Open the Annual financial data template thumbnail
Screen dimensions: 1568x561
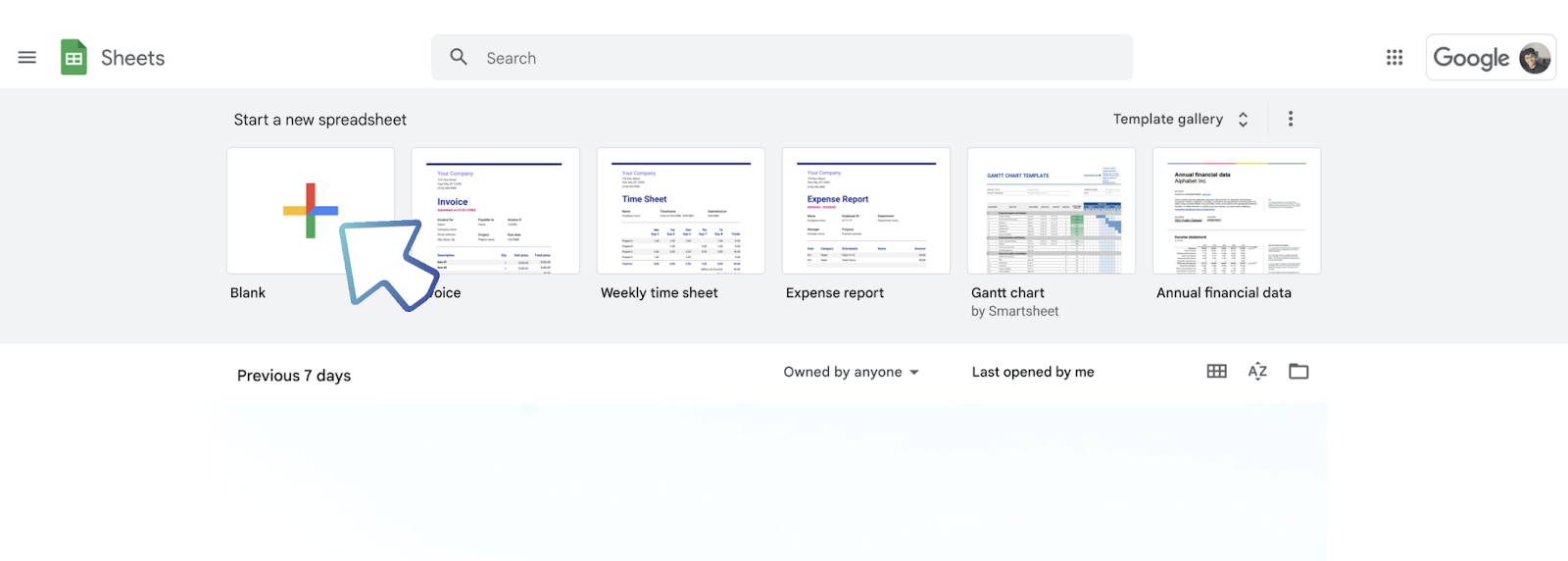pyautogui.click(x=1237, y=211)
